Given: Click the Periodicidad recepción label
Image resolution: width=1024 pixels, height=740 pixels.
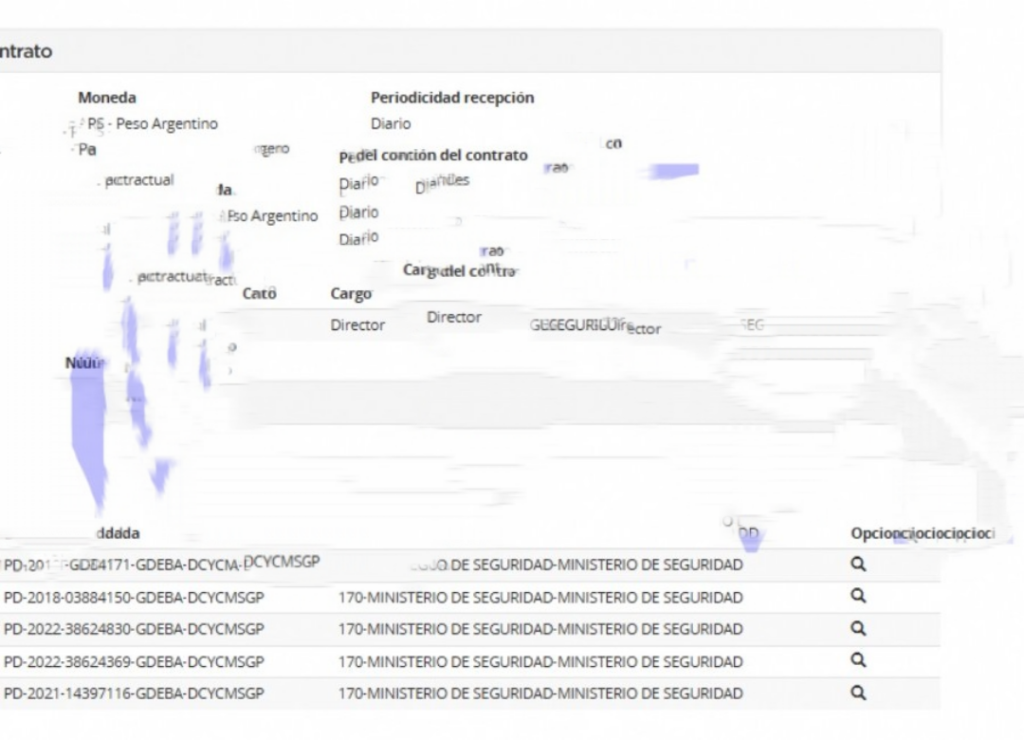Looking at the screenshot, I should click(452, 98).
